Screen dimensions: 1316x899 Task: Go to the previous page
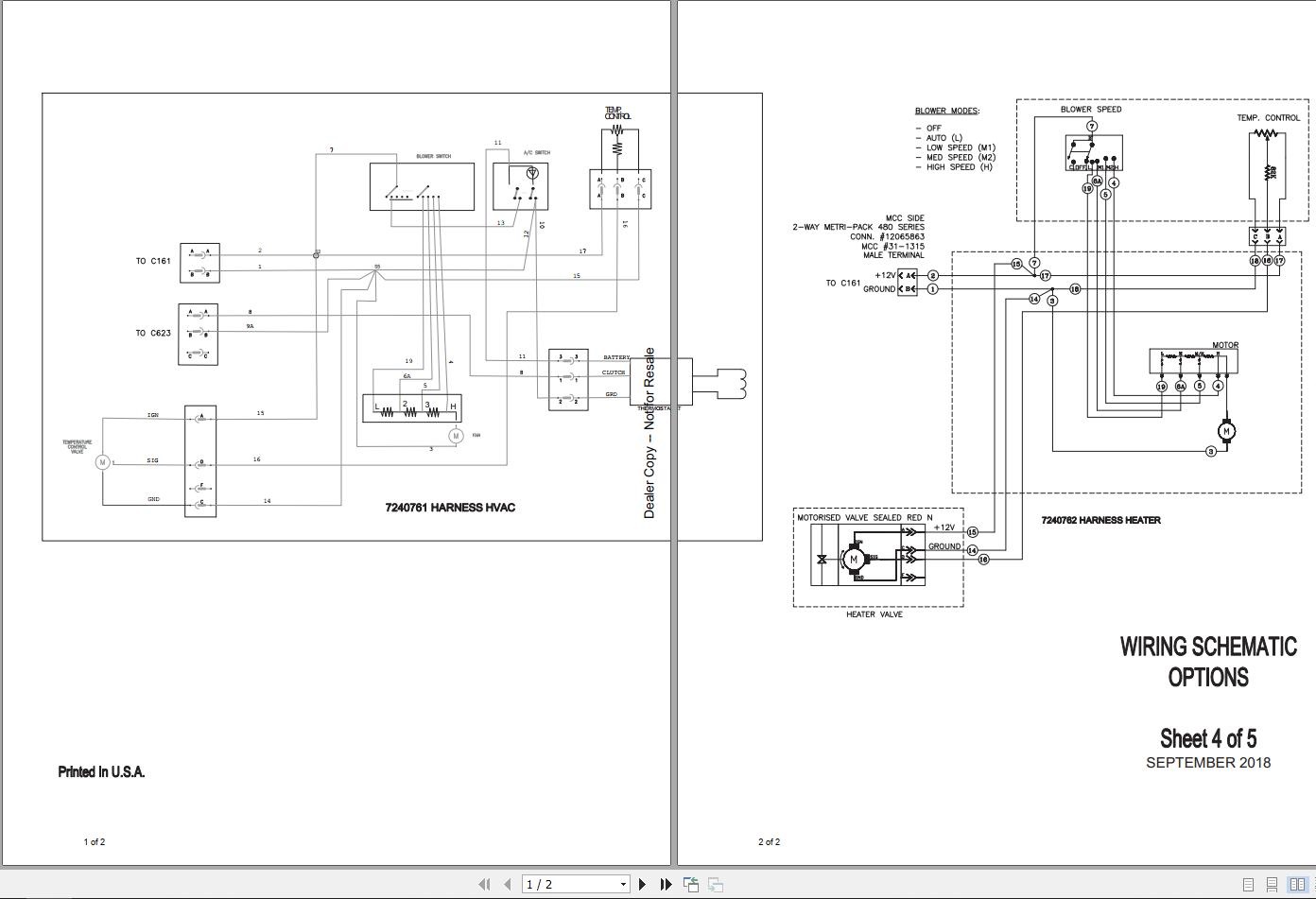point(508,884)
